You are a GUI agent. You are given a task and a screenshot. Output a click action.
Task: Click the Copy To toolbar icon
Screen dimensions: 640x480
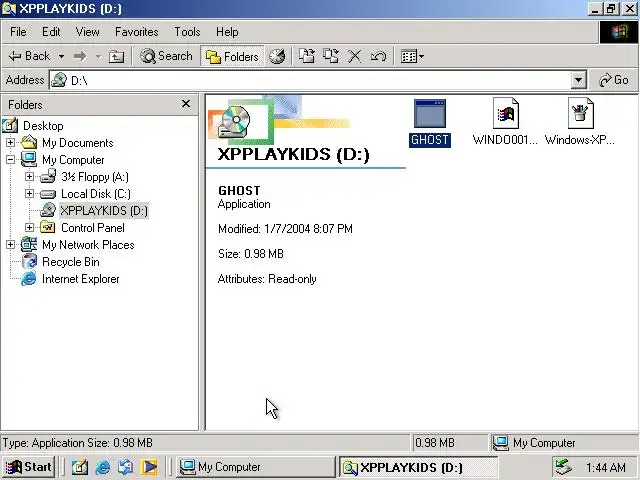point(331,56)
